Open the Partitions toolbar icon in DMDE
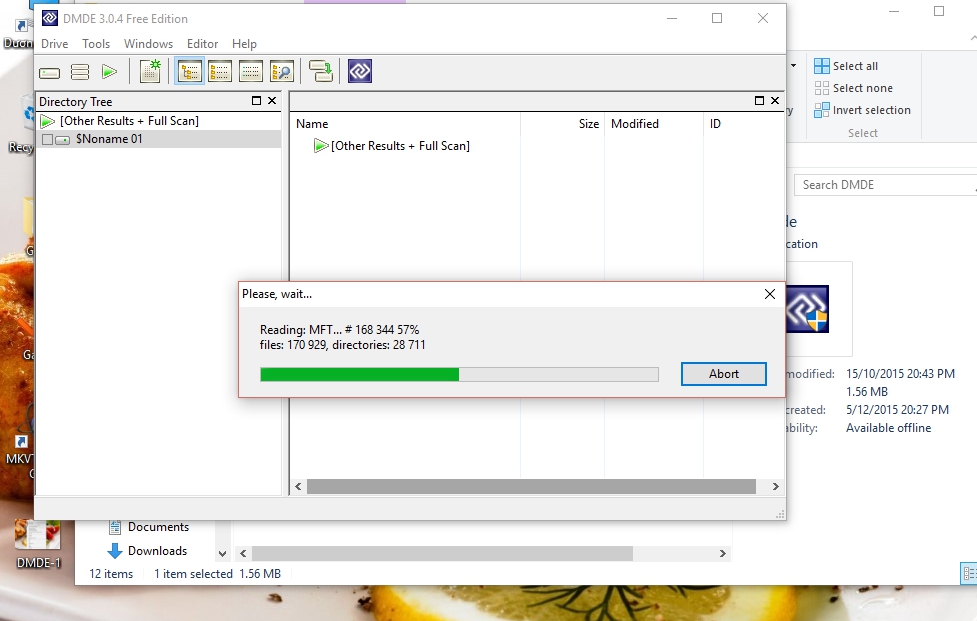977x621 pixels. 80,72
